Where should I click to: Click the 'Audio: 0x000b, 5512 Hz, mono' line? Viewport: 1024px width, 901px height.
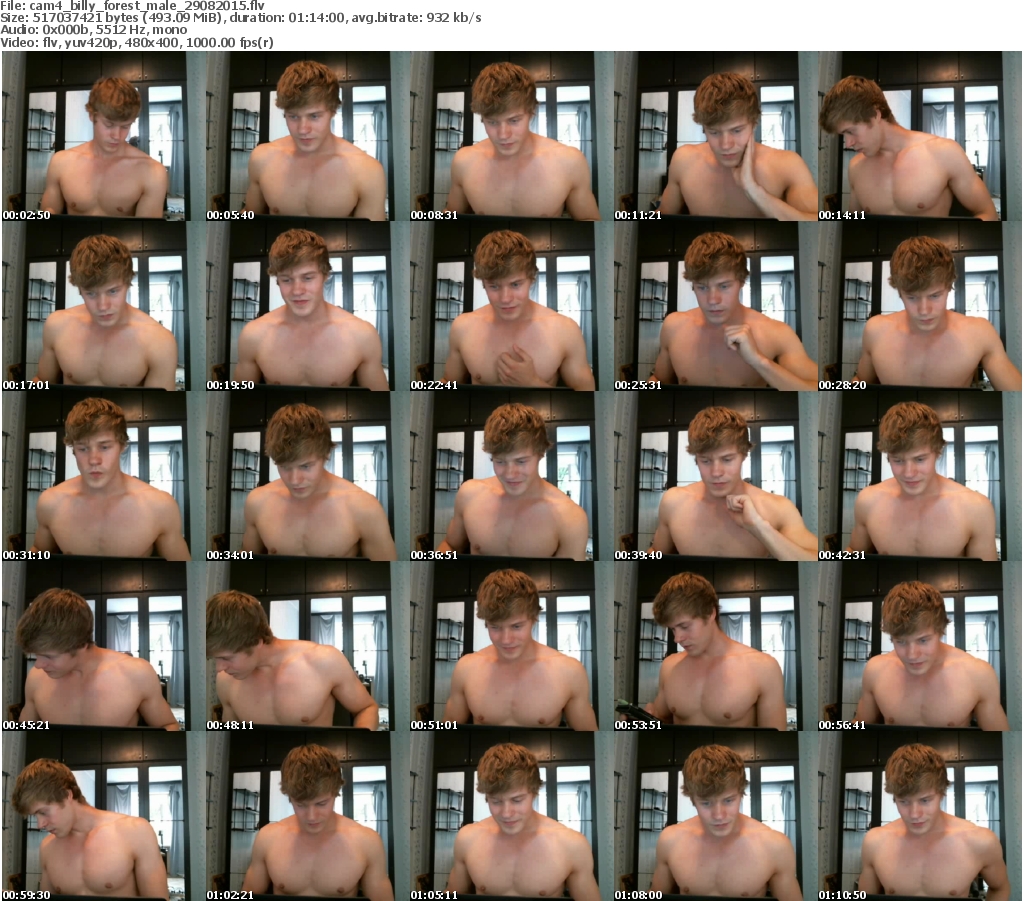coord(93,30)
